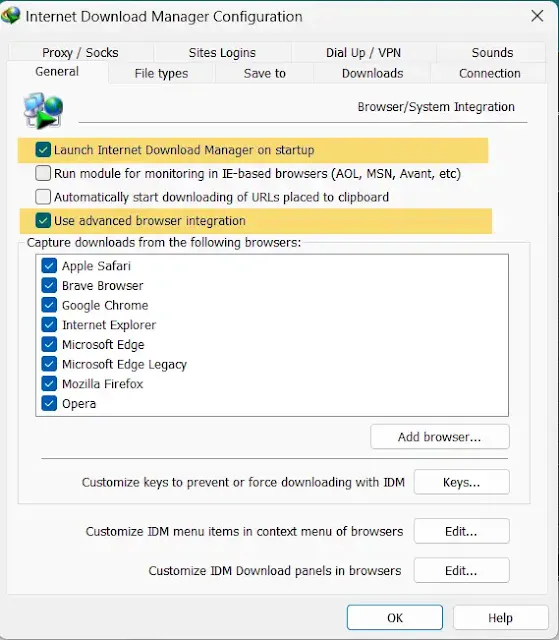Select the General tab

(57, 72)
